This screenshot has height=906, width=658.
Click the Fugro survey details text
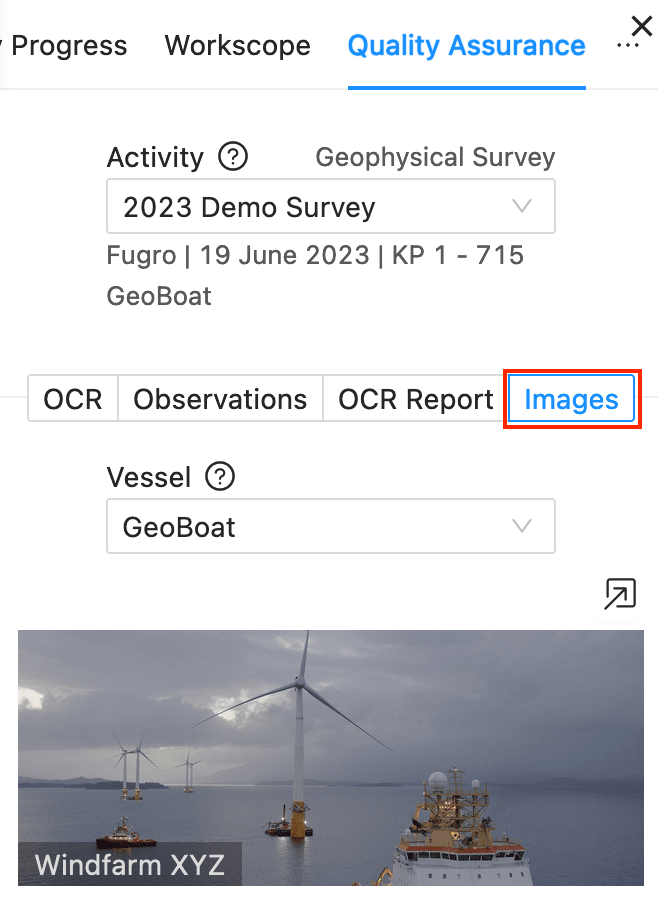tap(315, 255)
